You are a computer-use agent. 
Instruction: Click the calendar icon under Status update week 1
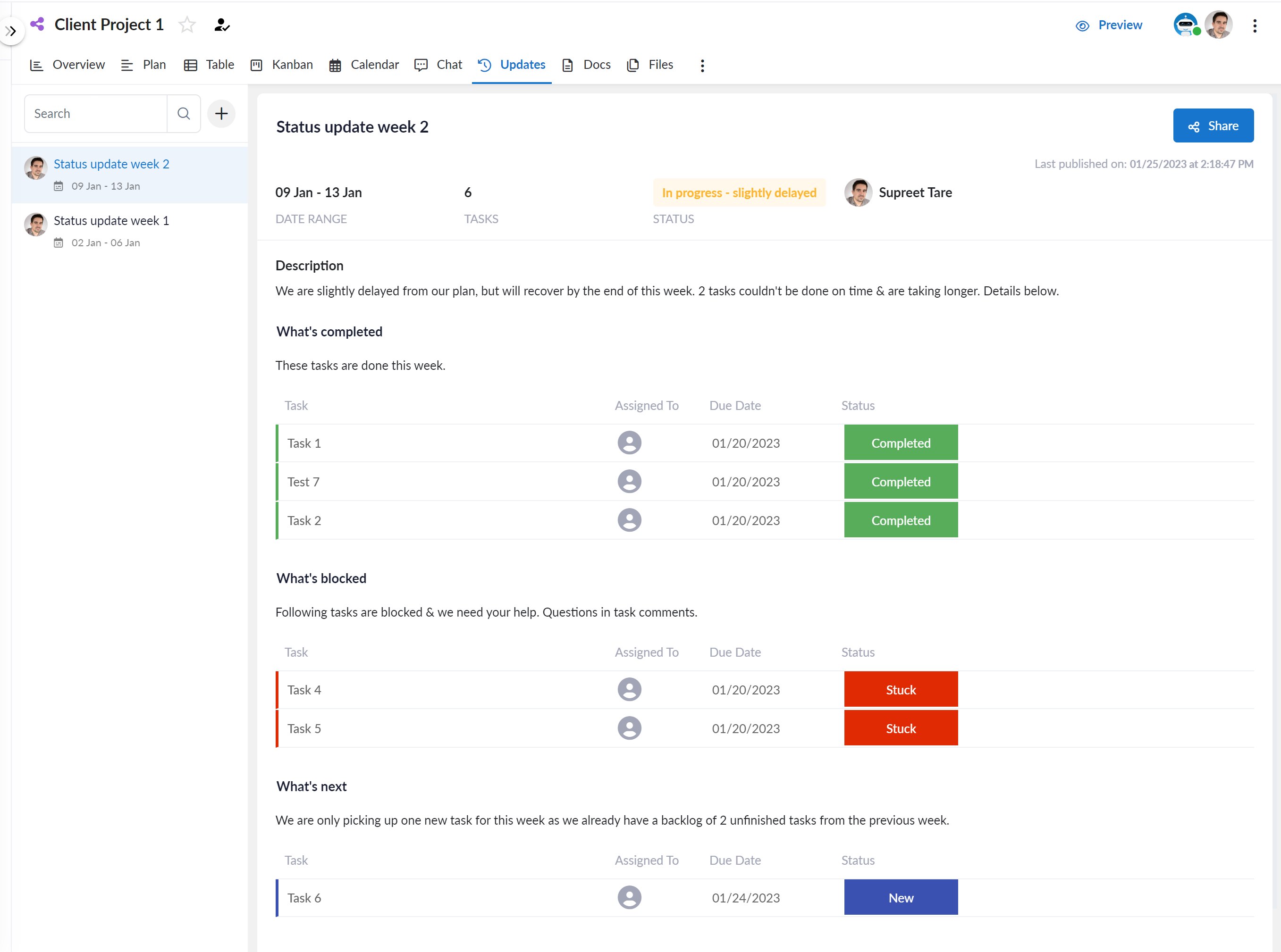click(58, 242)
